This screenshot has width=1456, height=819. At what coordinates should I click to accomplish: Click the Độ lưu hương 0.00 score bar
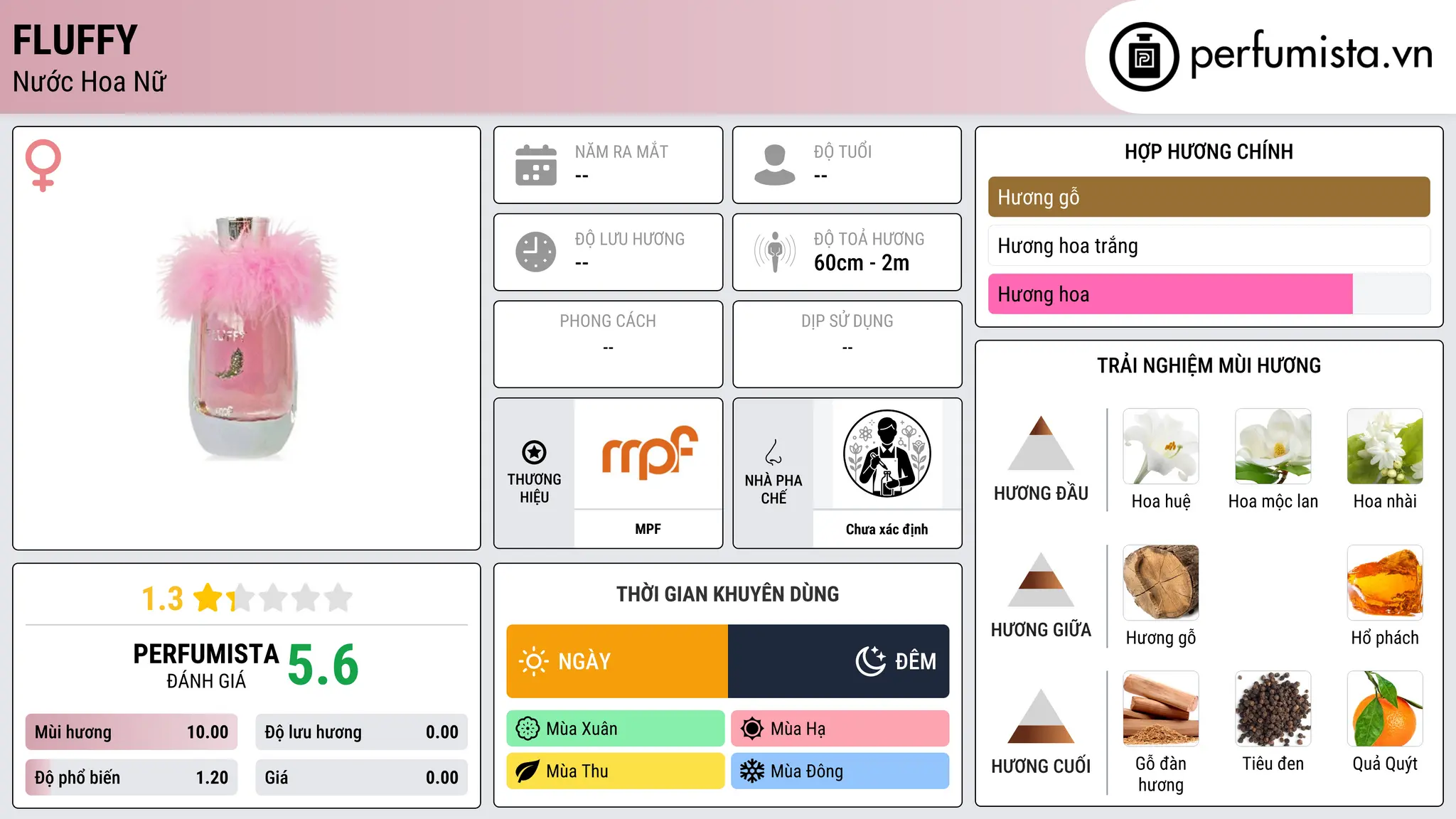point(362,732)
